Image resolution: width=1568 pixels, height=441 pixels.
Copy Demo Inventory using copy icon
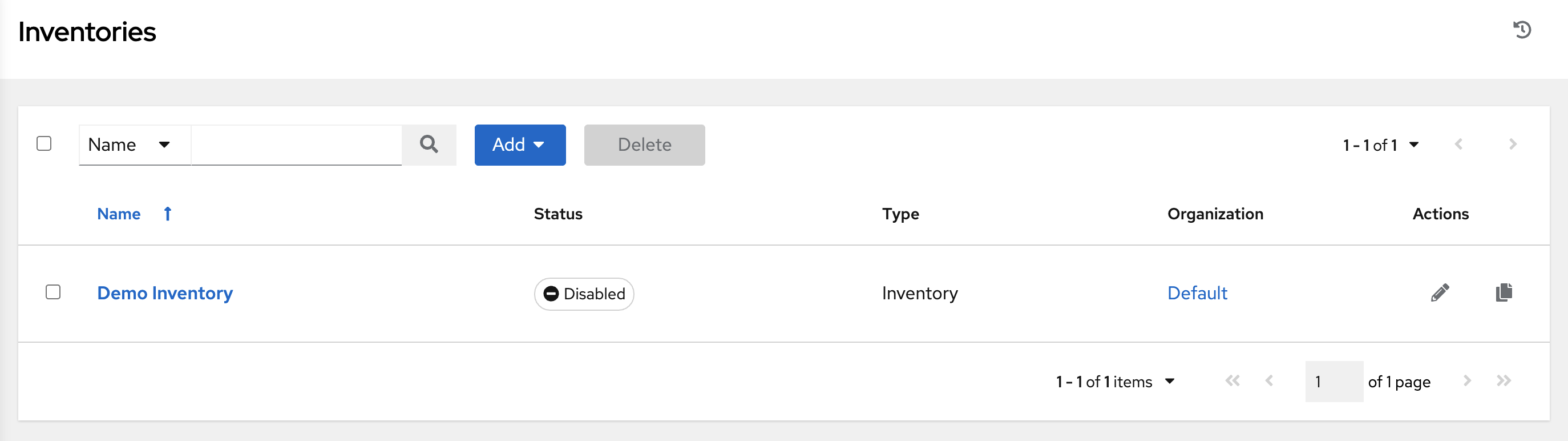click(1504, 293)
